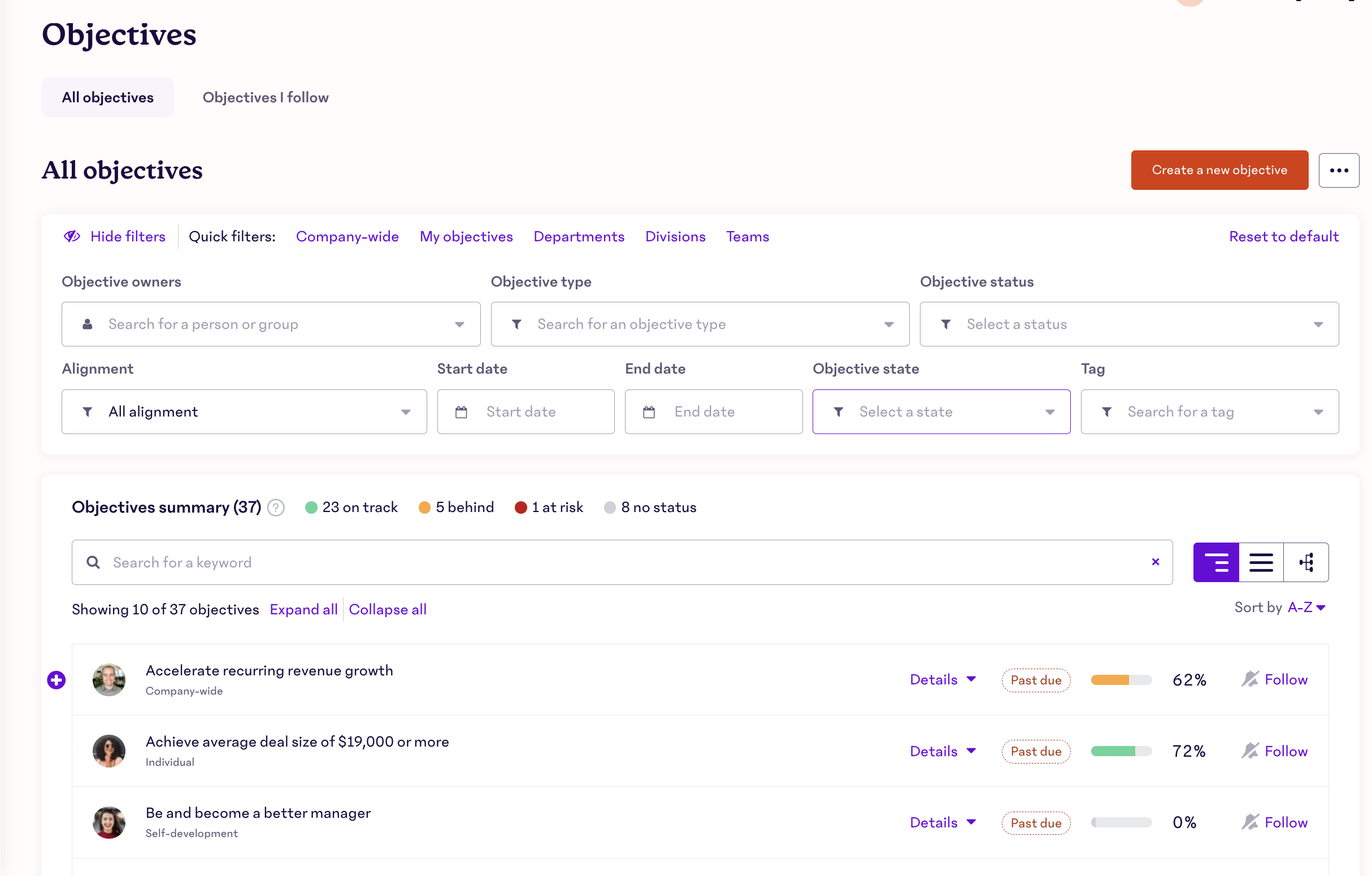Switch to the compact list view
This screenshot has width=1372, height=876.
pos(1260,562)
